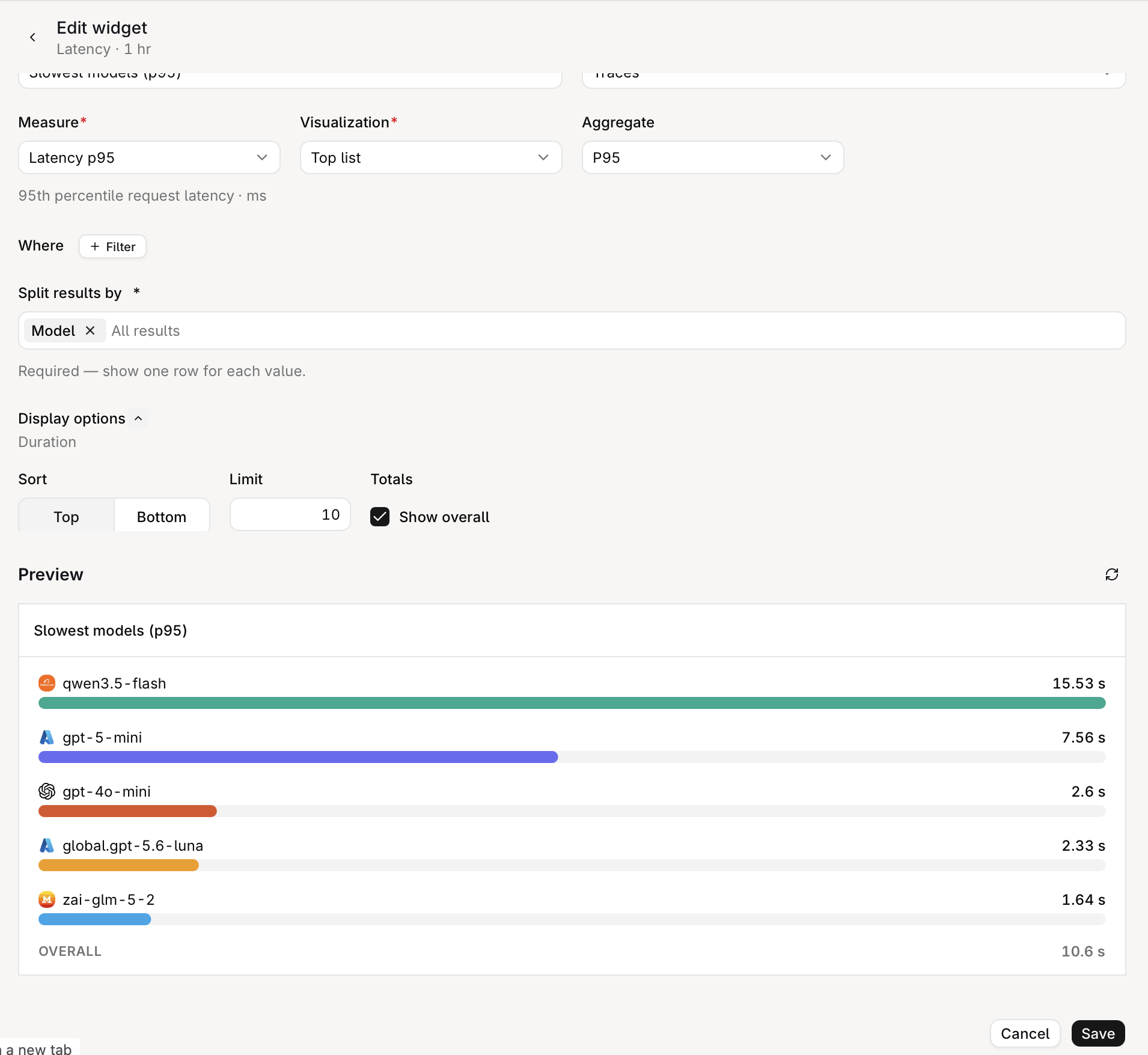
Task: Click the 7.56 s value
Action: point(1083,737)
